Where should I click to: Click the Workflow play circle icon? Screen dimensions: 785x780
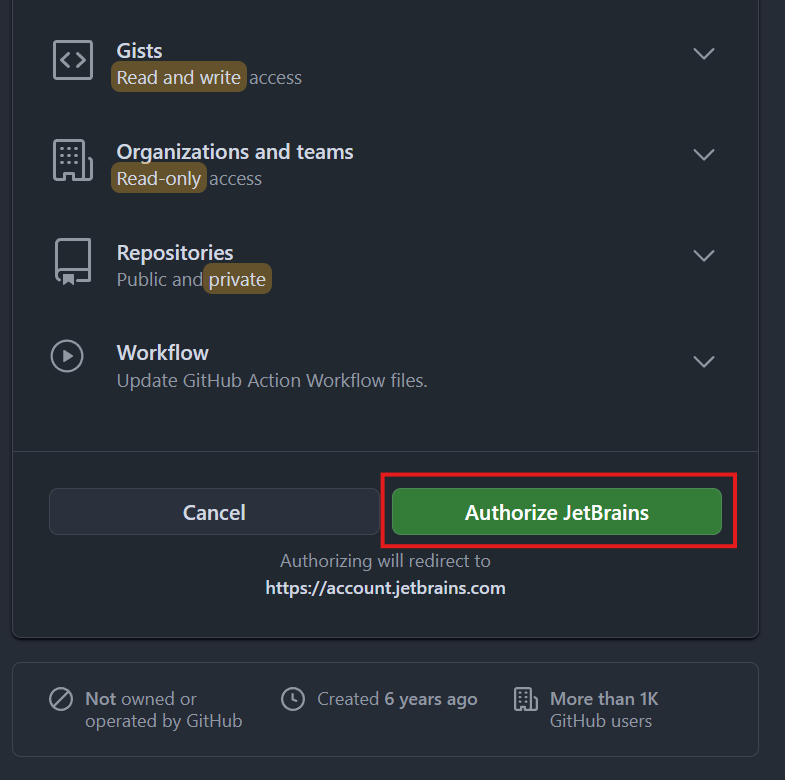point(67,355)
